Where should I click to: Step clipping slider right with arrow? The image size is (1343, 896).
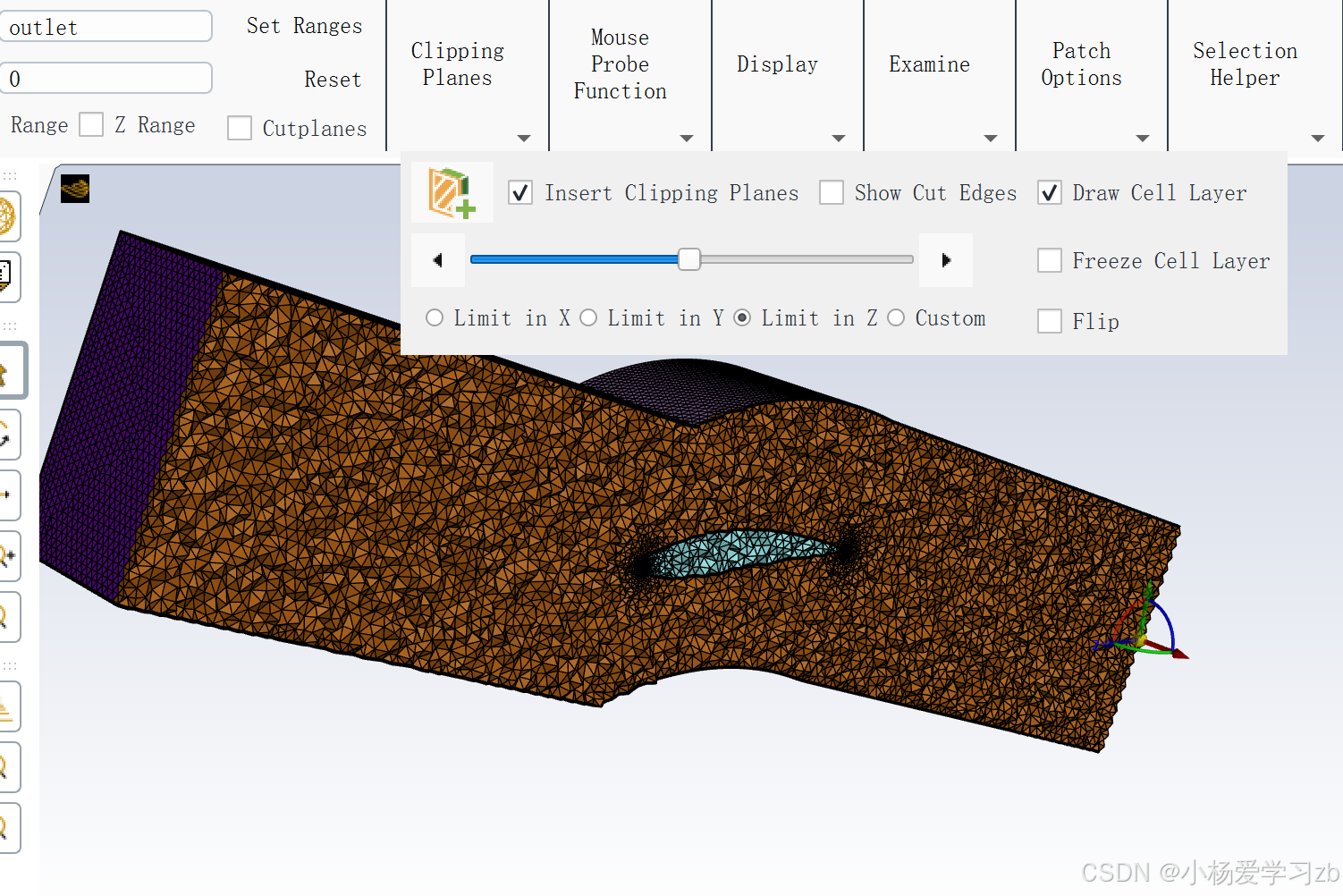tap(946, 260)
